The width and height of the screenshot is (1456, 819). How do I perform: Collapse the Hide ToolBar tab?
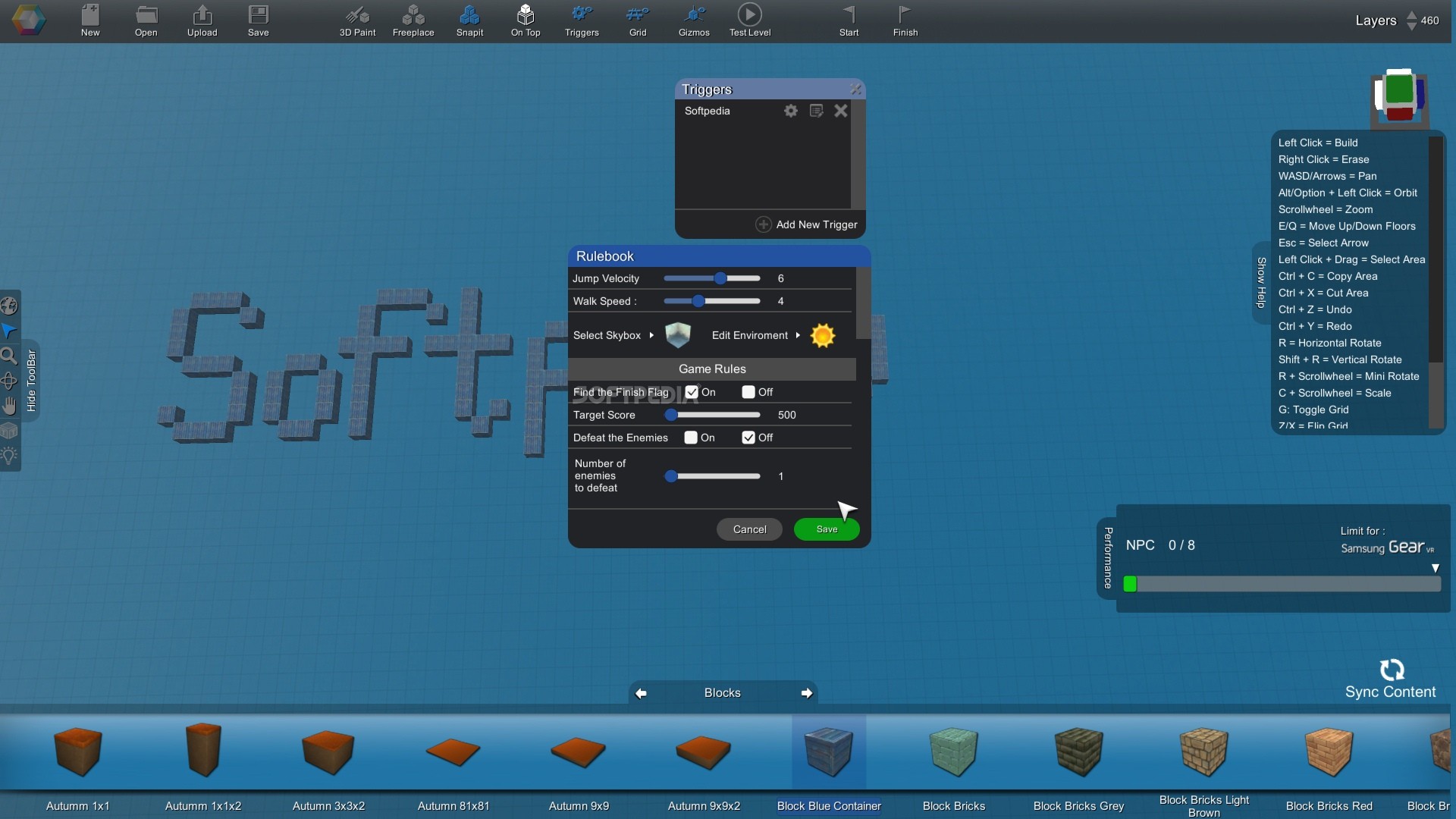point(31,381)
